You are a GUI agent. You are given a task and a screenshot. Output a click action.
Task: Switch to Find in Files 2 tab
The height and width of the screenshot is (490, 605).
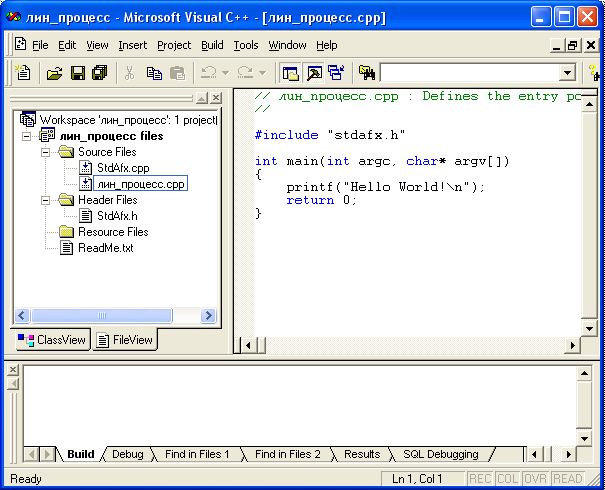click(288, 454)
